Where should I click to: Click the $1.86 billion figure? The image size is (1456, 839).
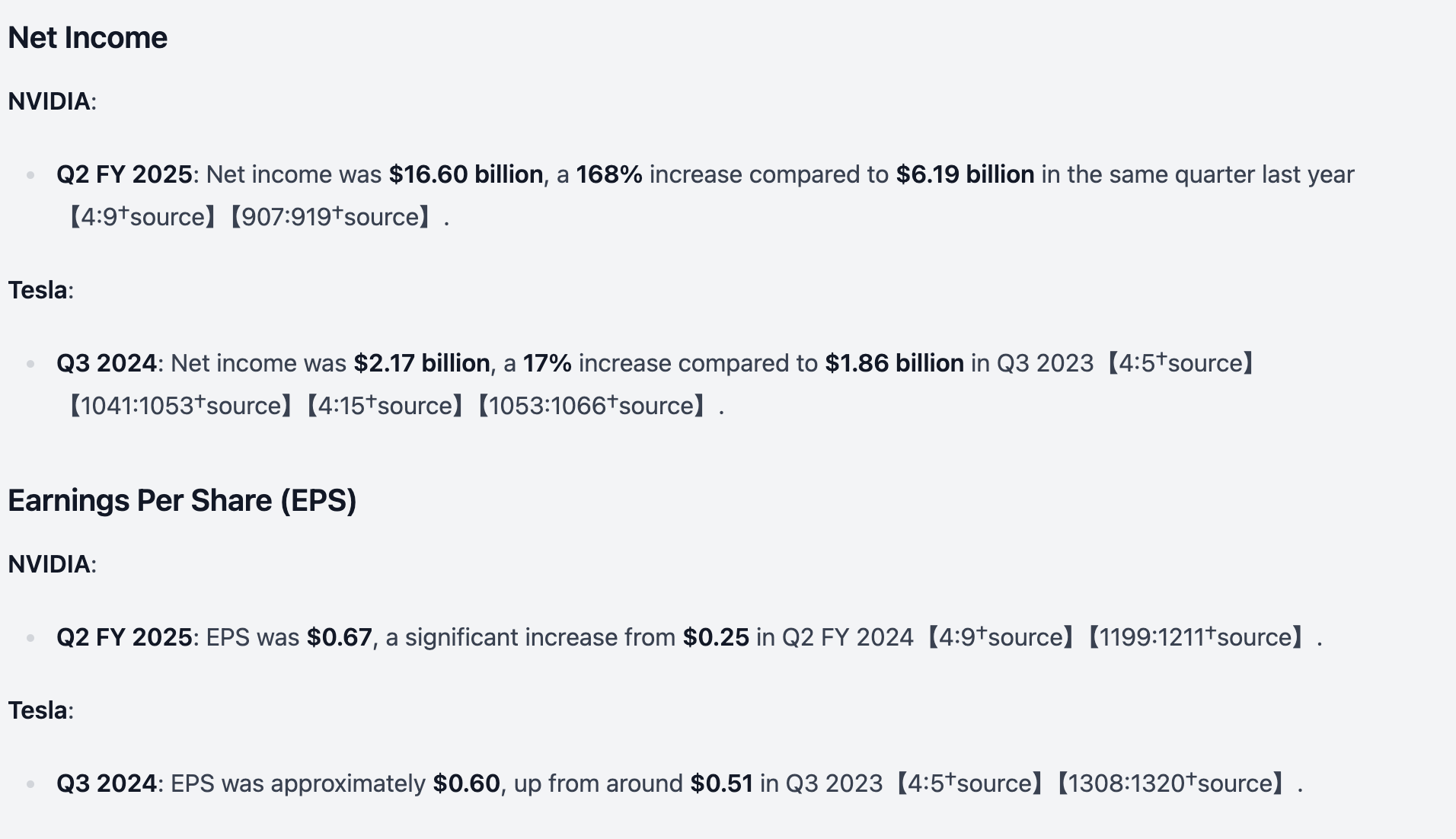pos(894,364)
